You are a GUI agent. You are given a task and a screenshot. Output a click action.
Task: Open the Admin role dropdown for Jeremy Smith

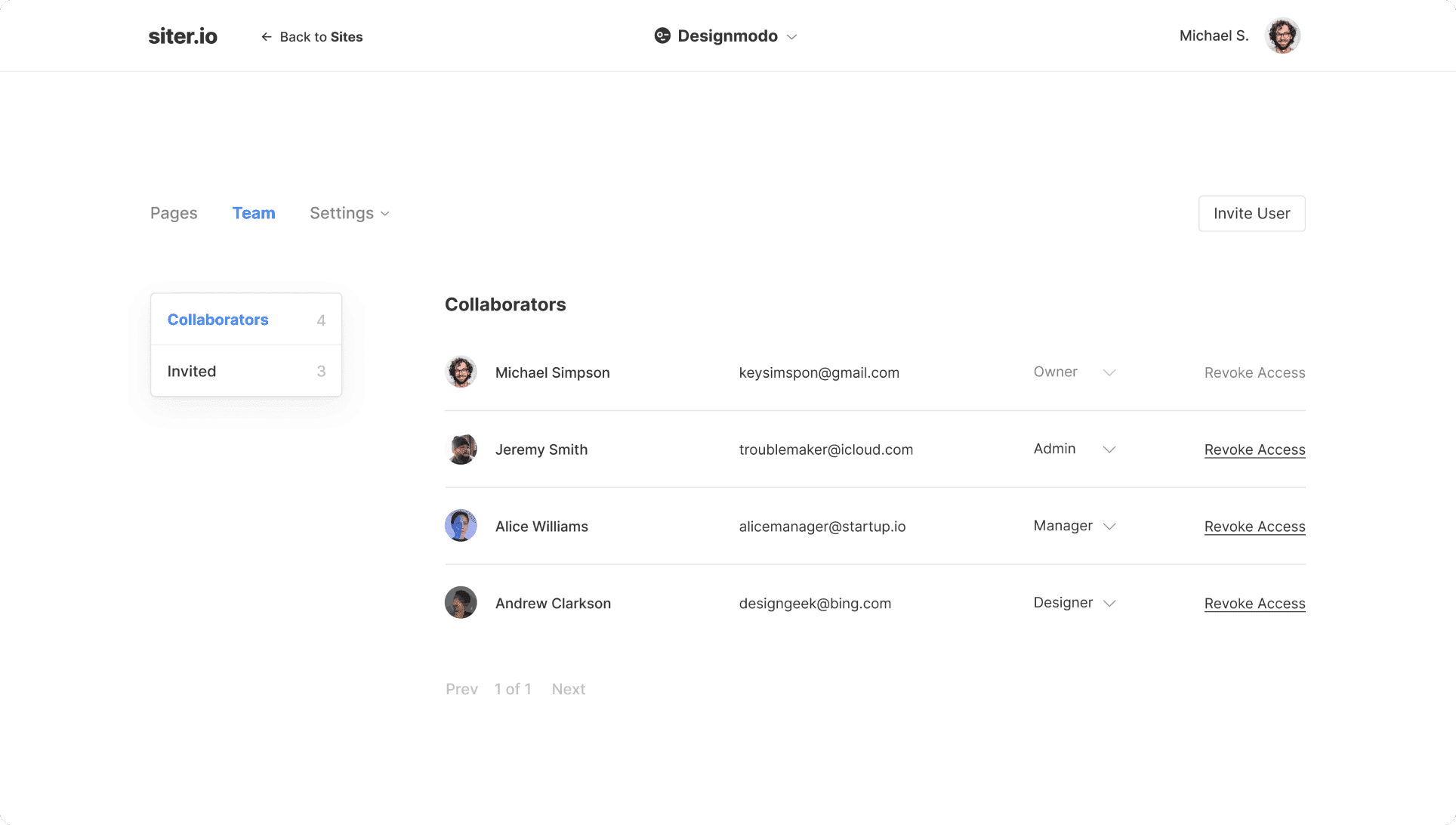[1109, 450]
